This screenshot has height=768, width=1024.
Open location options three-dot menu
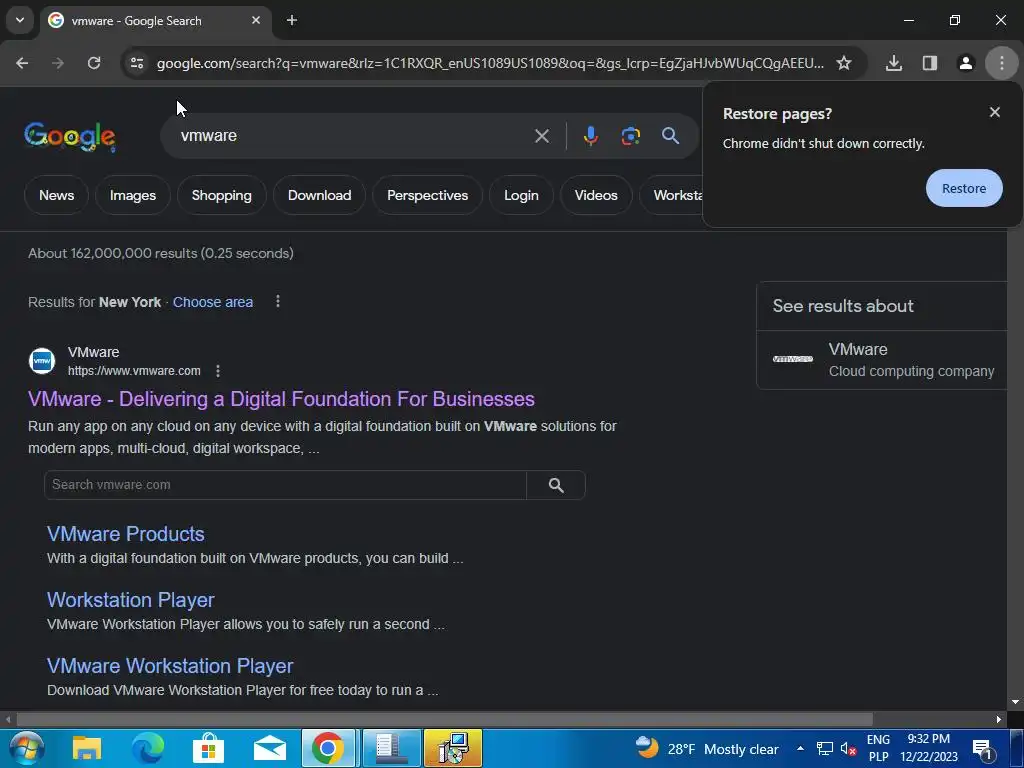(278, 301)
